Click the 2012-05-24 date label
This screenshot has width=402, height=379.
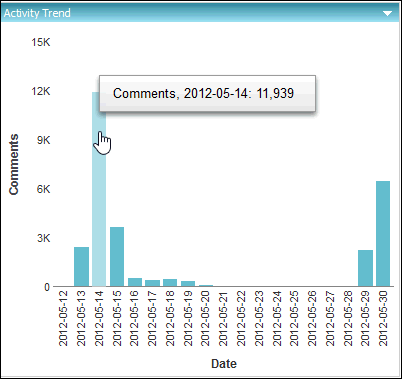pos(276,318)
